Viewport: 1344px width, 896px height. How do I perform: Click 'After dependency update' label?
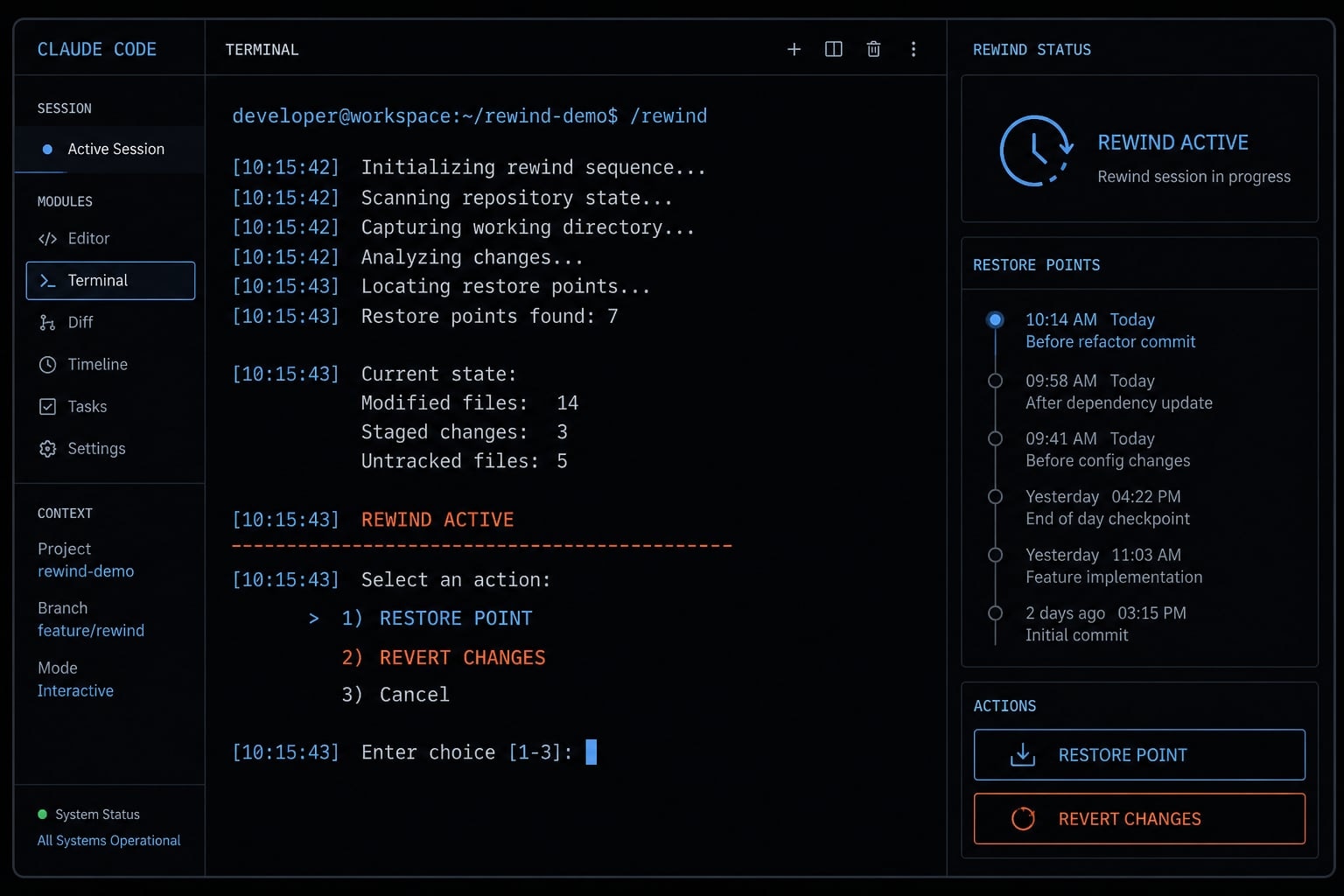(x=1119, y=403)
